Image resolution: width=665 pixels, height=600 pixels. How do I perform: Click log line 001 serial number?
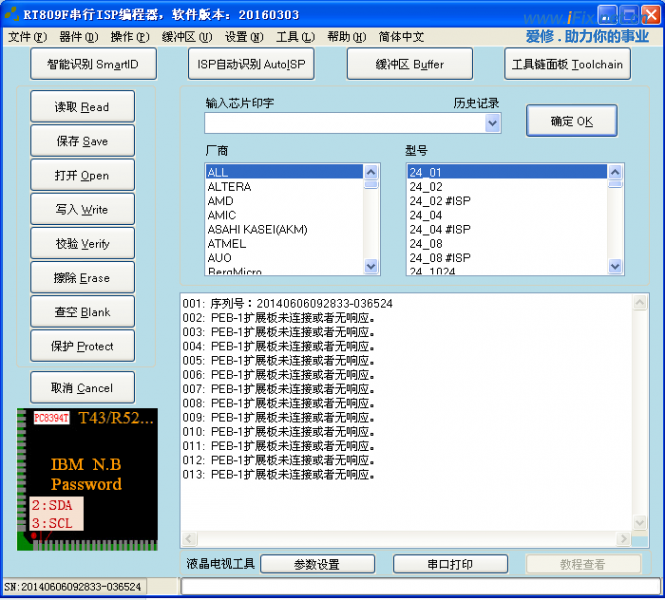[x=288, y=304]
